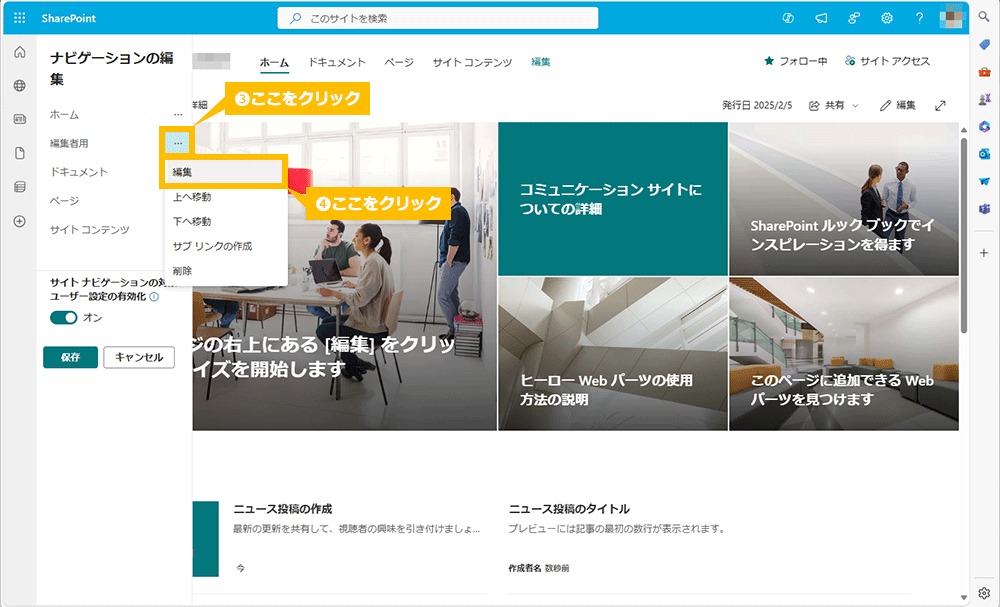Open the user profile avatar
This screenshot has height=607, width=1000.
(x=950, y=17)
